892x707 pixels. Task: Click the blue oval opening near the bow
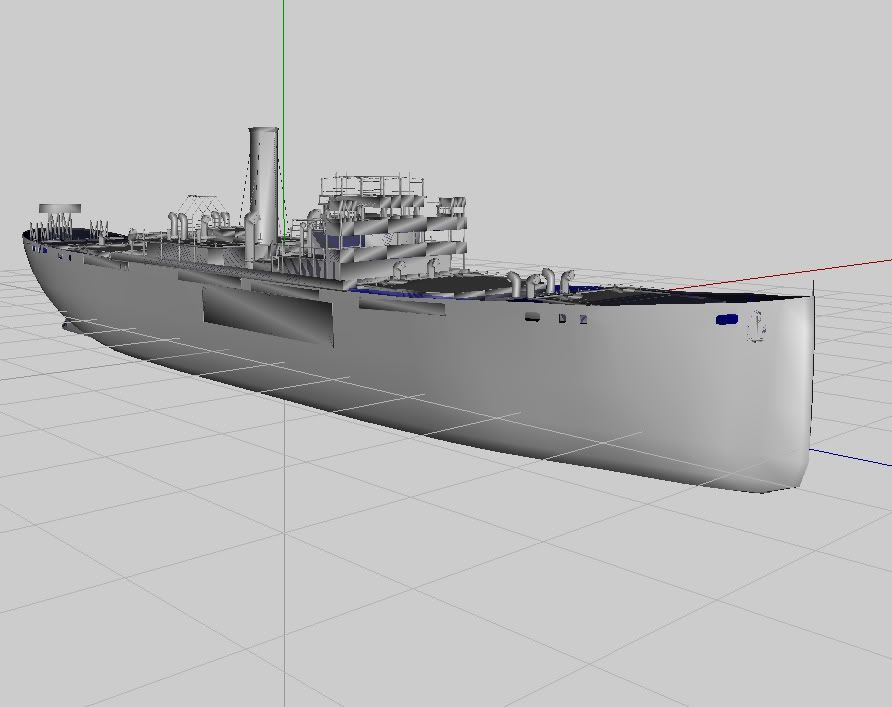point(726,320)
